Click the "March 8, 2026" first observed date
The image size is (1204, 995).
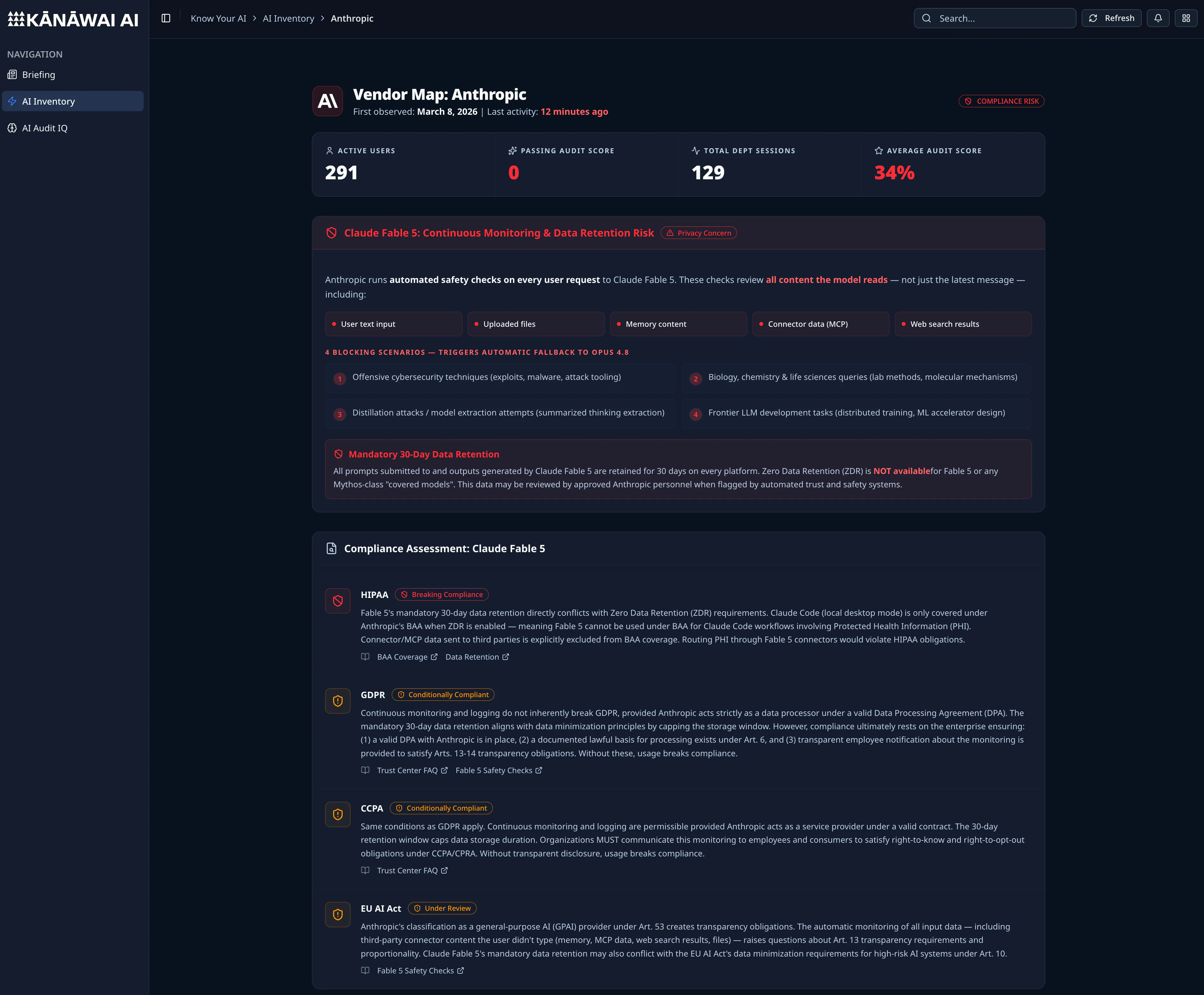coord(447,112)
